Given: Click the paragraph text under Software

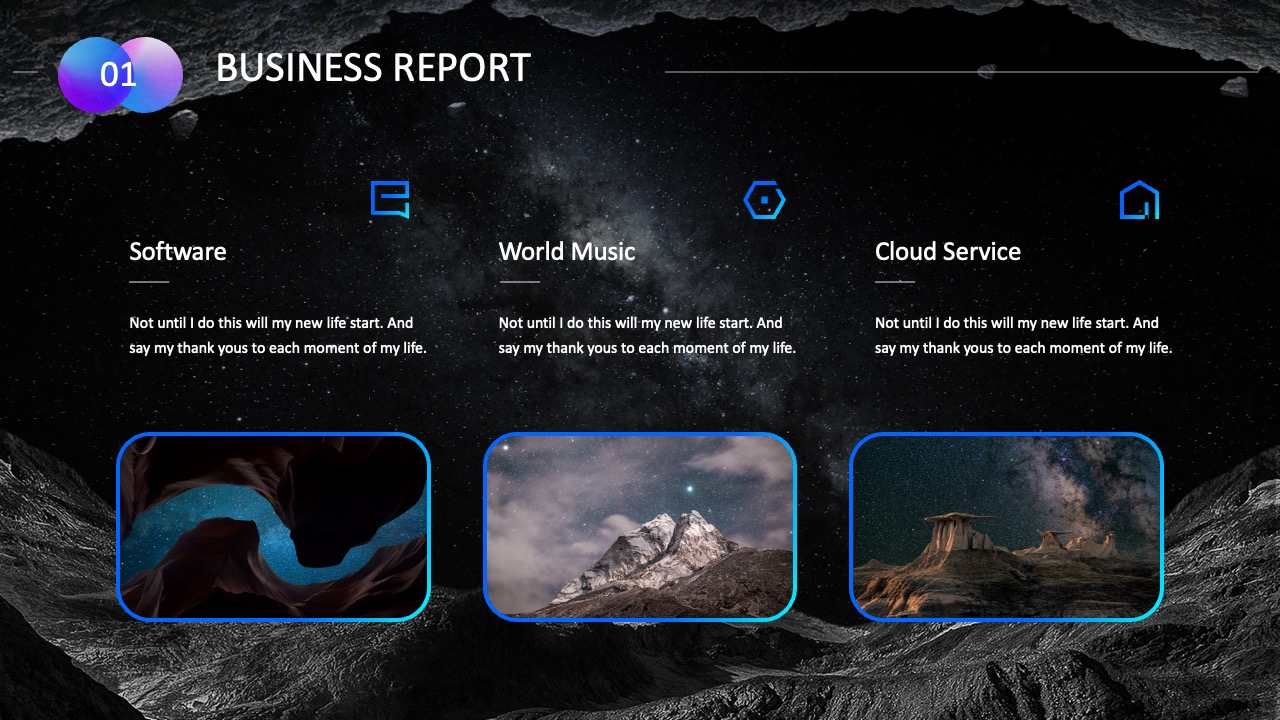Looking at the screenshot, I should pyautogui.click(x=278, y=335).
